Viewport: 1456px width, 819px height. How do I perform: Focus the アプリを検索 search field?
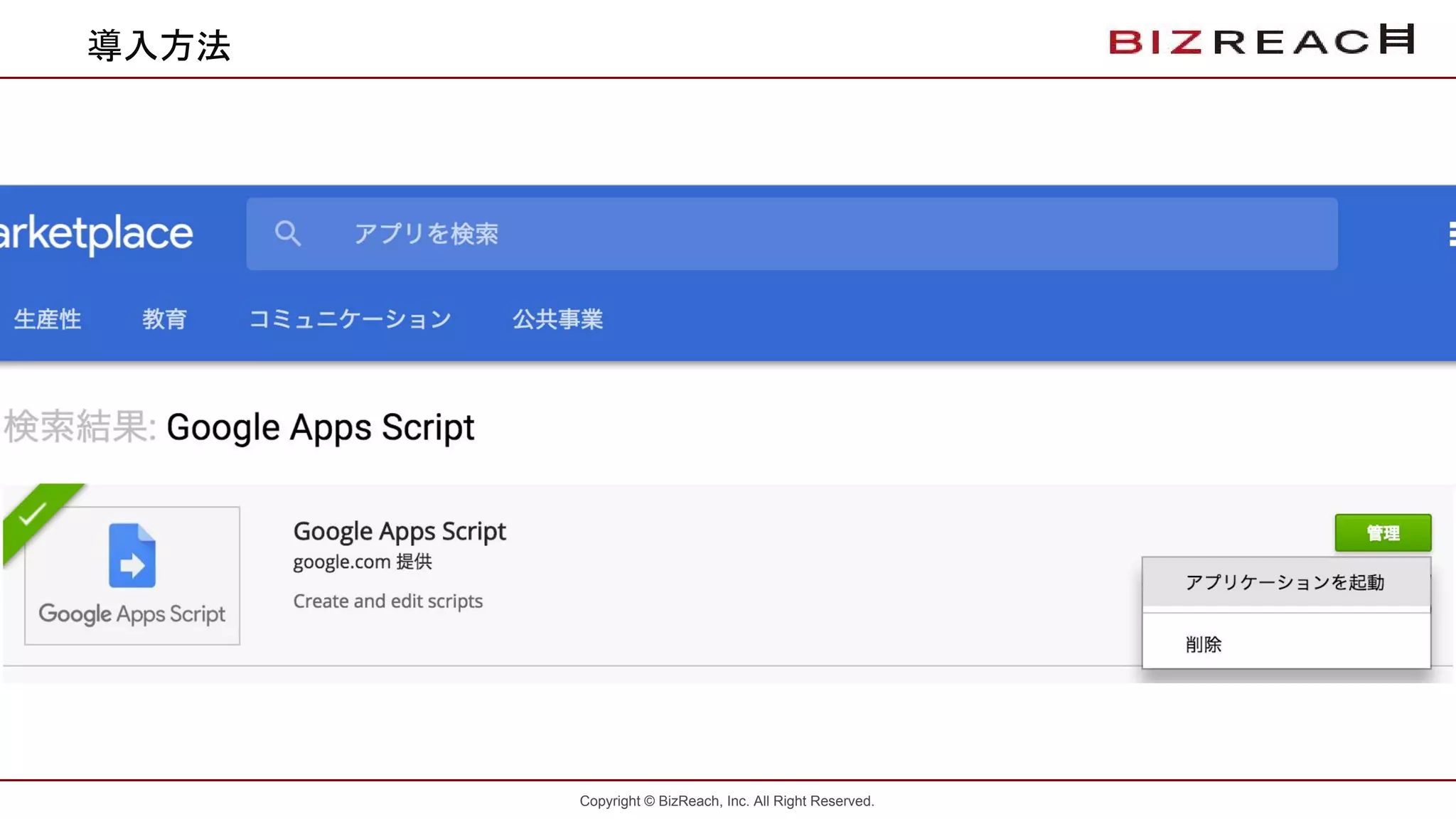click(791, 234)
